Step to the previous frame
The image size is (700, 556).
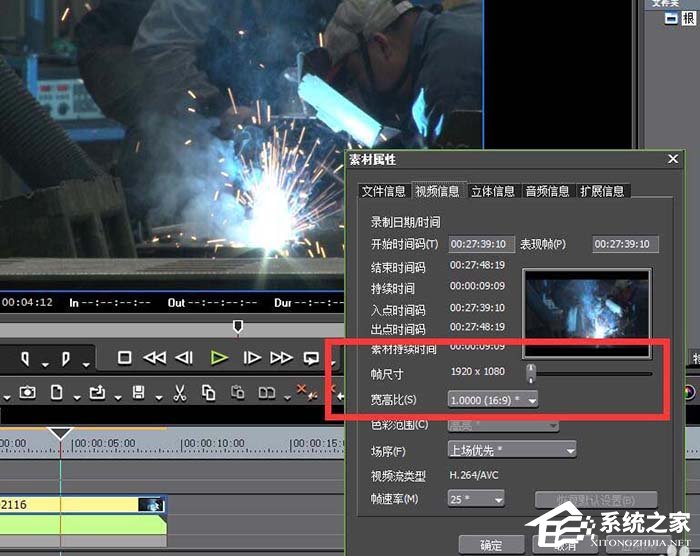(x=184, y=357)
